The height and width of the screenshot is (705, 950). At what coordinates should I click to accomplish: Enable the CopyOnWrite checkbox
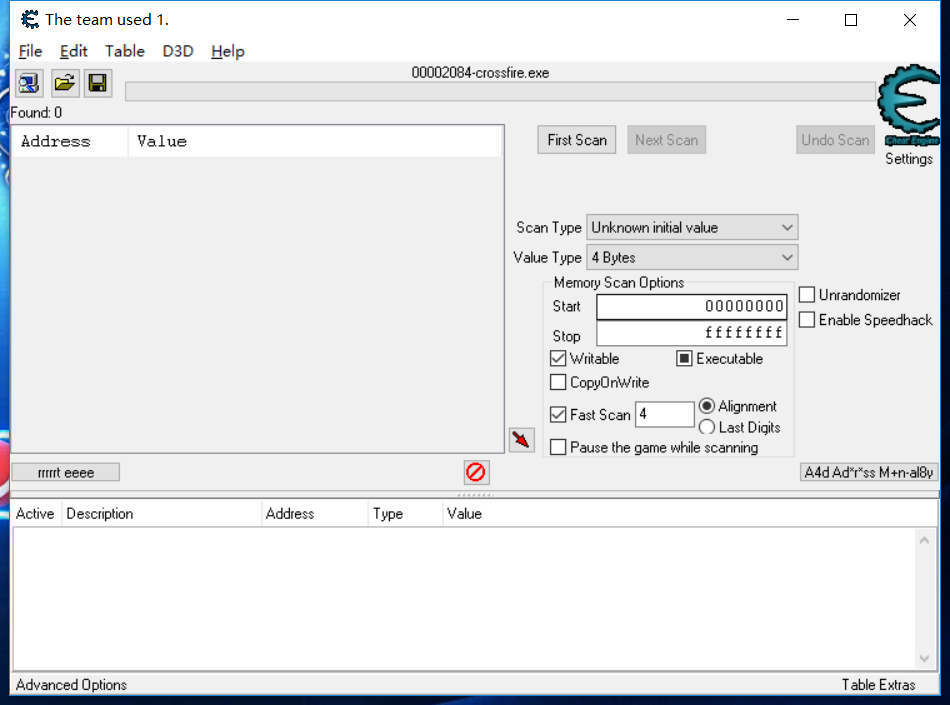(x=558, y=382)
